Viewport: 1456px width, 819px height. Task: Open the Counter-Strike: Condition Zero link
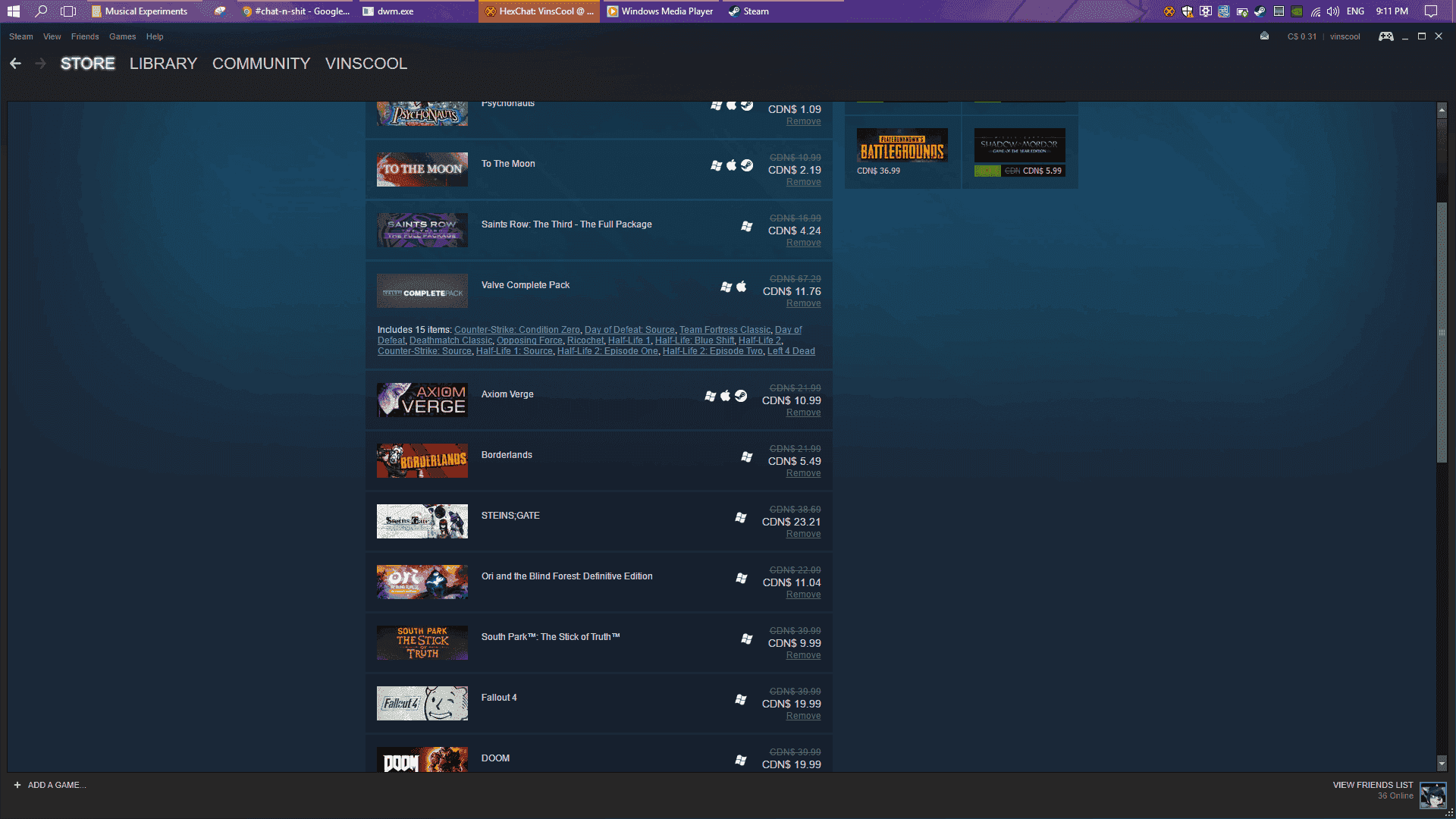[x=517, y=330]
